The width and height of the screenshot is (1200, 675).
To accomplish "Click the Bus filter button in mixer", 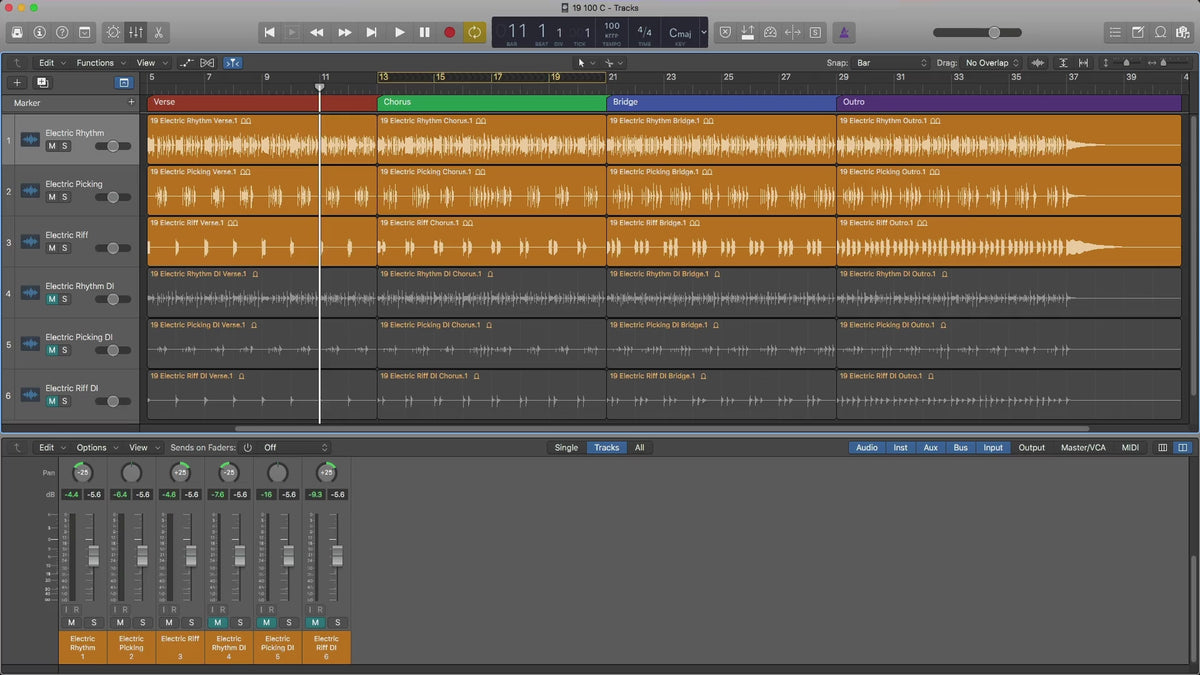I will pyautogui.click(x=960, y=448).
